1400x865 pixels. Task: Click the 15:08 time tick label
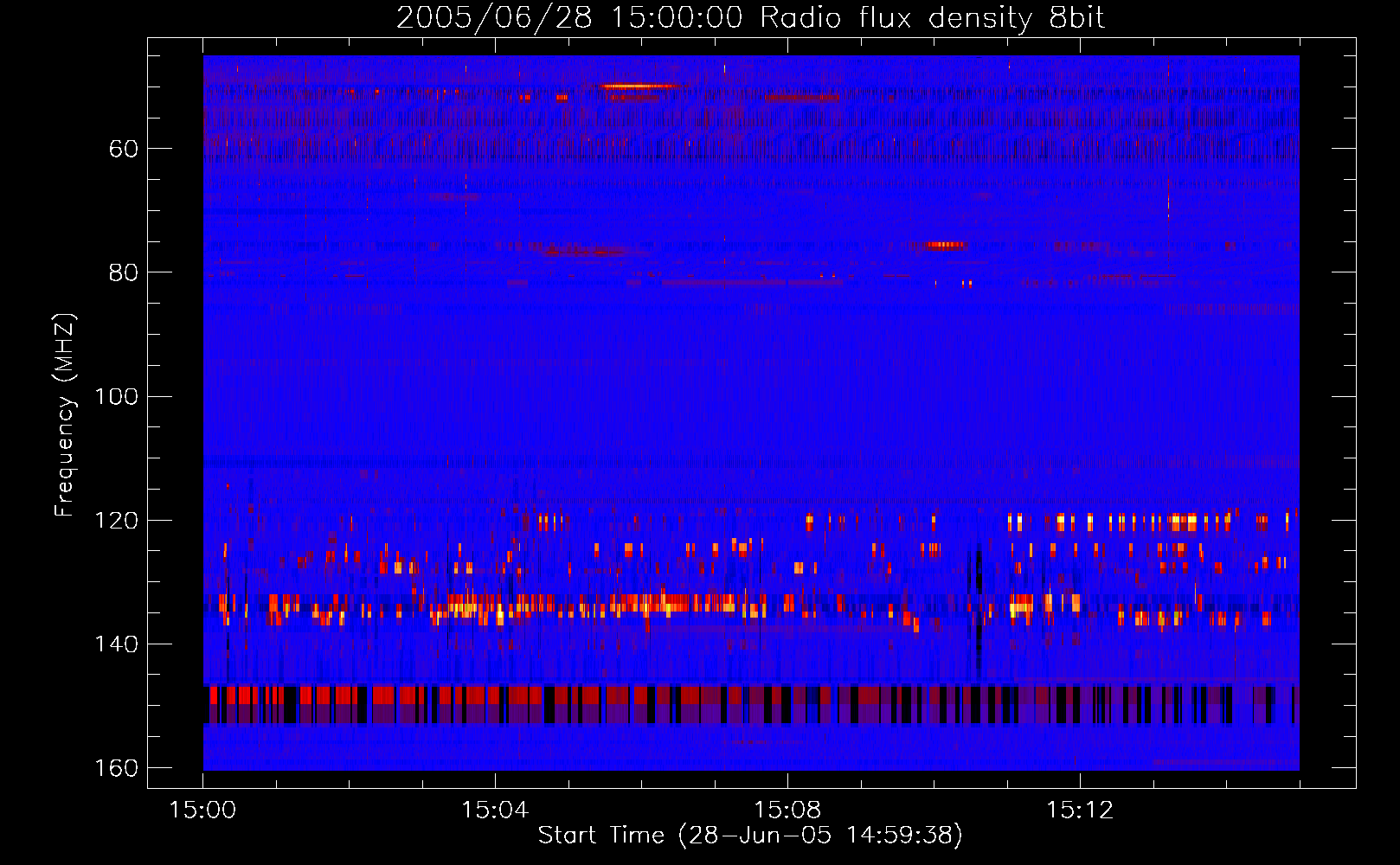(787, 811)
